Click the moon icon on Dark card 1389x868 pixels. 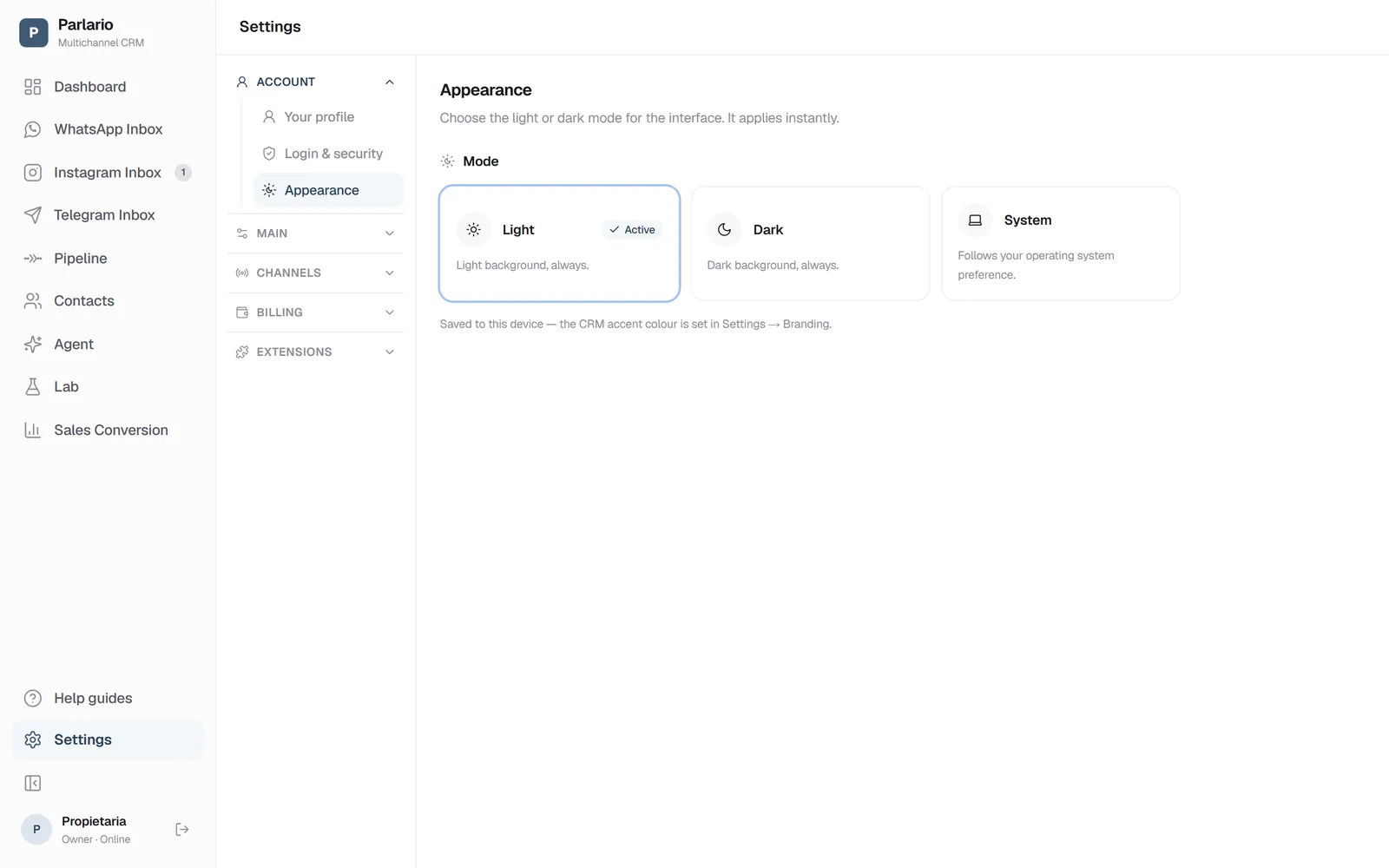coord(724,230)
